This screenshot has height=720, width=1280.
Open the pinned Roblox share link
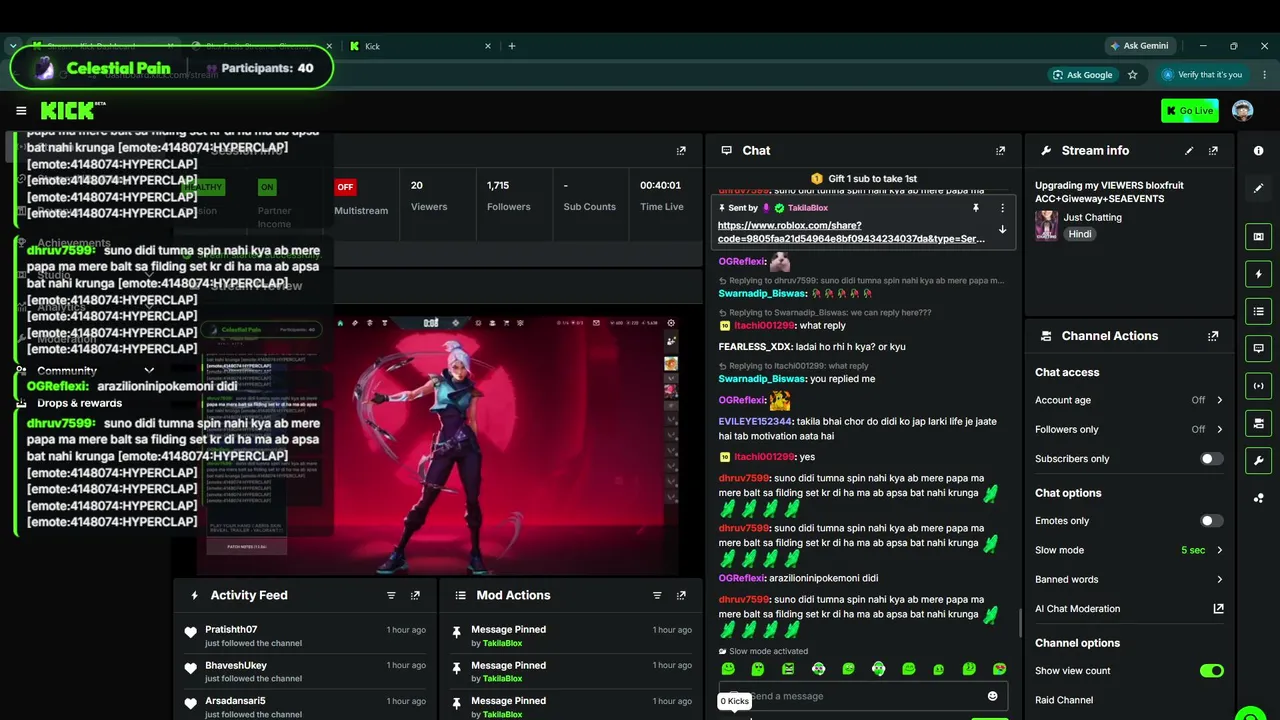click(851, 232)
